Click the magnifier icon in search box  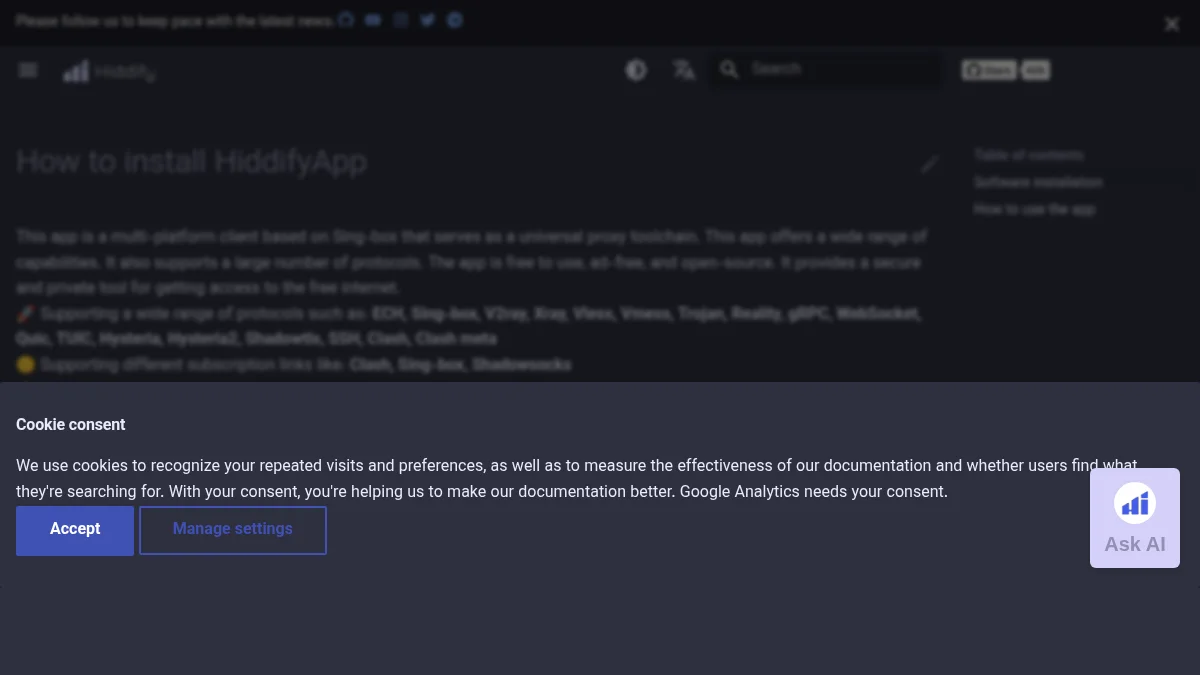tap(729, 69)
